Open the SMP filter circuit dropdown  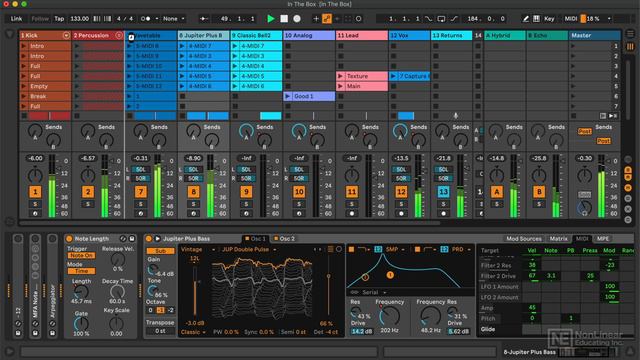[x=395, y=249]
